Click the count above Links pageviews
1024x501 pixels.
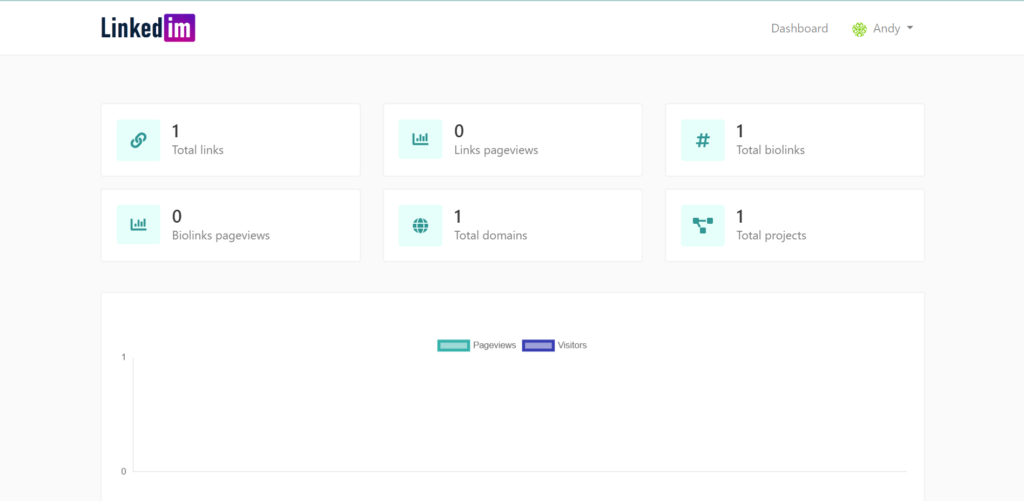[459, 131]
